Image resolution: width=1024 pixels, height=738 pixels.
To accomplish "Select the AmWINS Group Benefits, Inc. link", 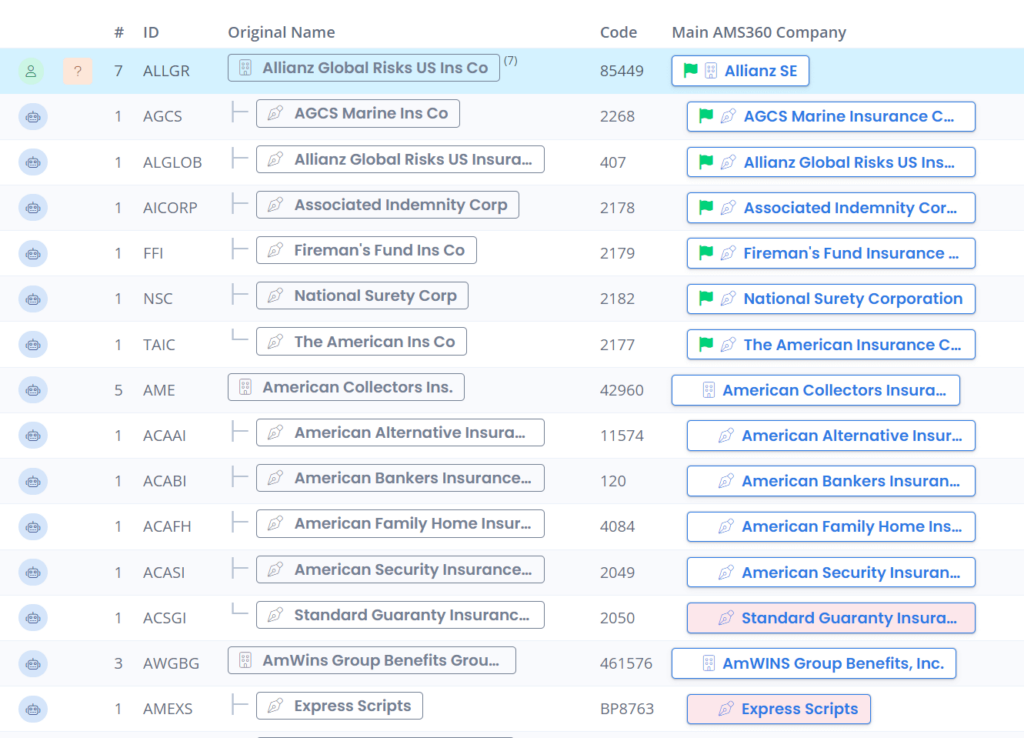I will tap(813, 663).
